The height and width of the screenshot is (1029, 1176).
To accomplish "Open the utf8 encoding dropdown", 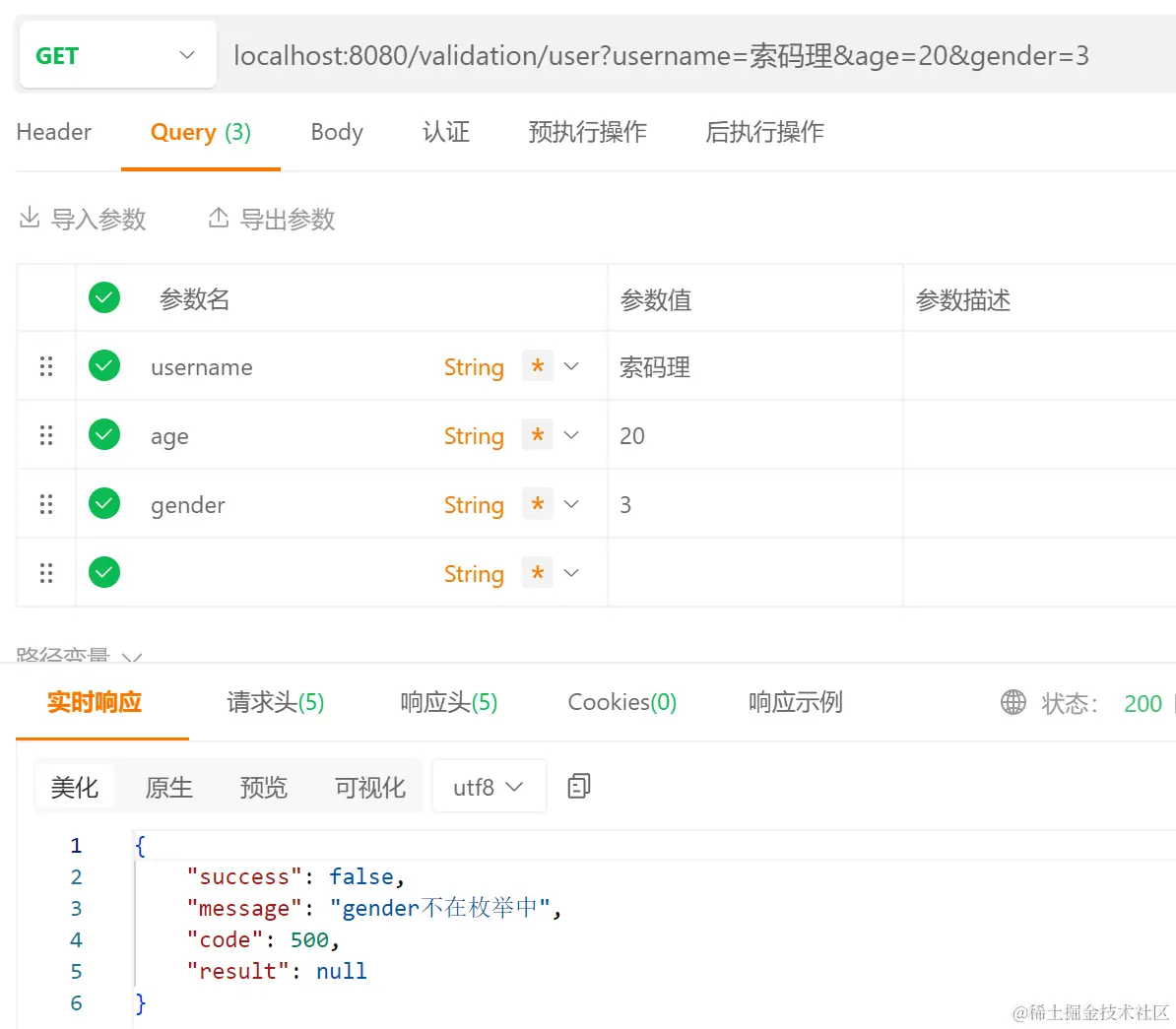I will coord(489,787).
